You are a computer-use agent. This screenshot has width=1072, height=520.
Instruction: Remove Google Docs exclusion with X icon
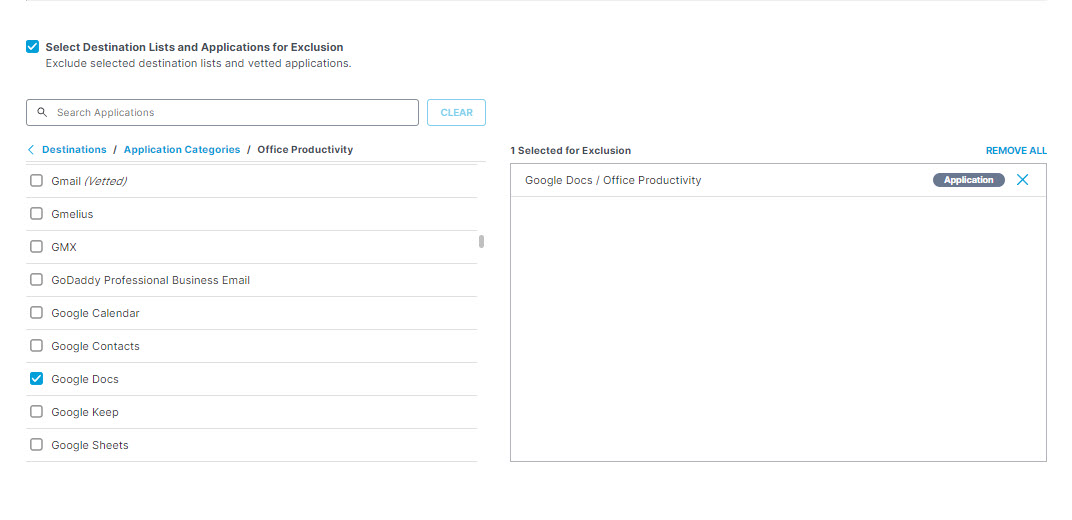[x=1022, y=180]
